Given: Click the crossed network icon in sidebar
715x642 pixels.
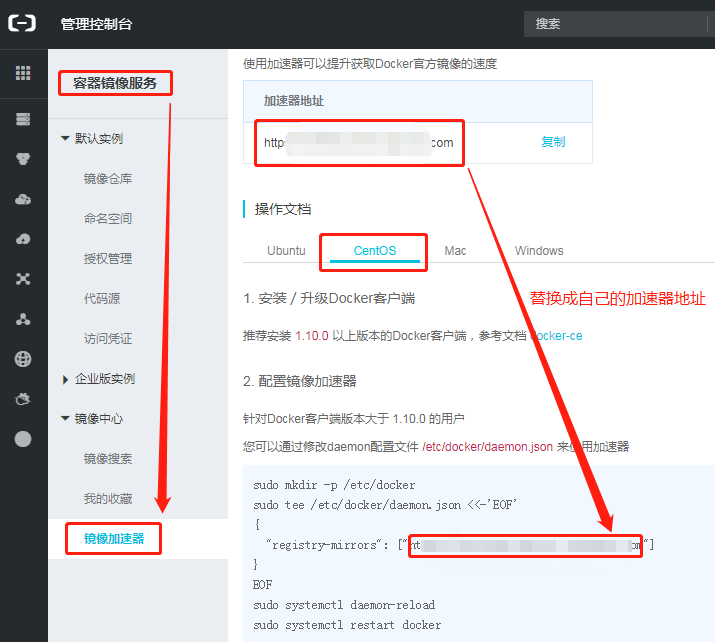Looking at the screenshot, I should (x=23, y=279).
